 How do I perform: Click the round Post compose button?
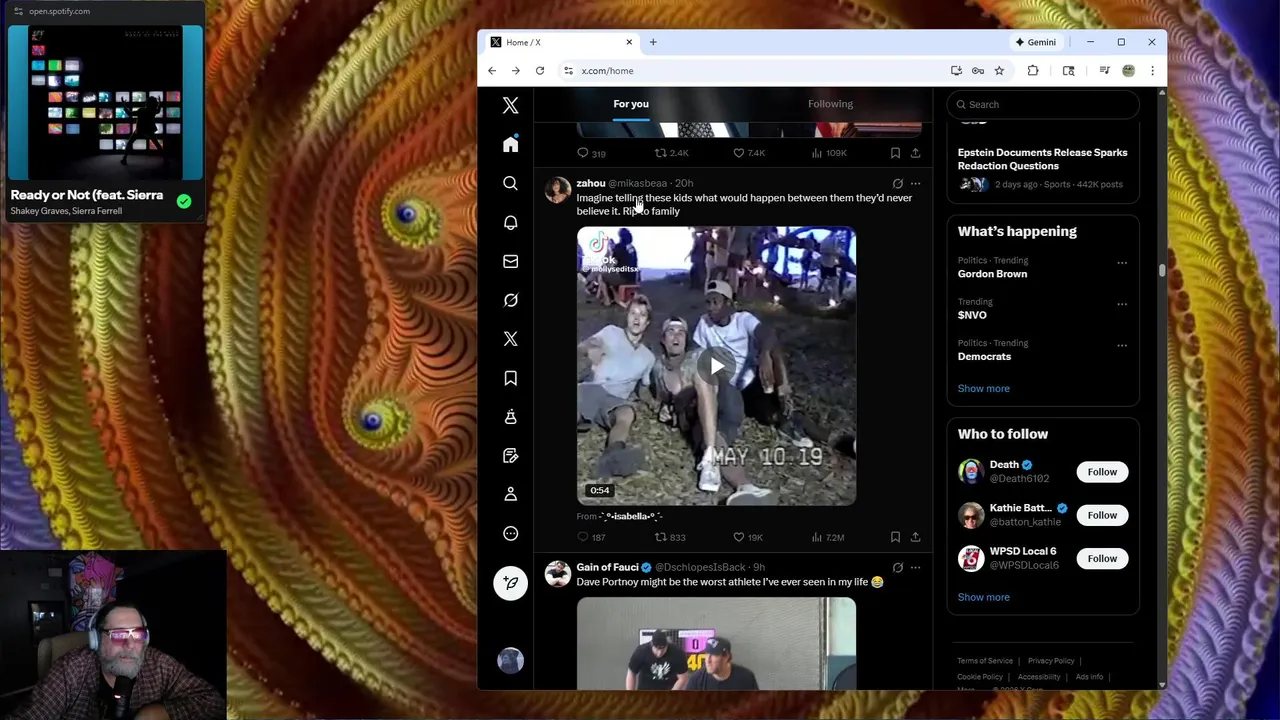click(x=510, y=583)
